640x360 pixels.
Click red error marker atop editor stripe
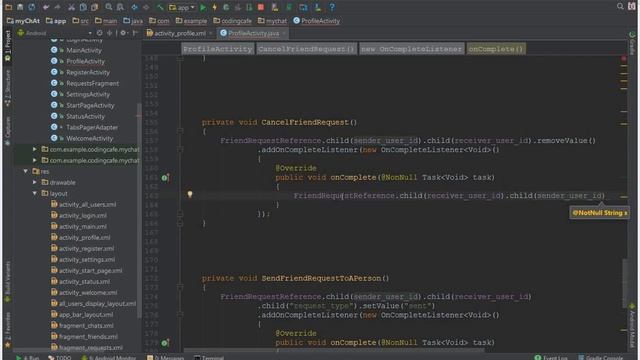(x=624, y=59)
